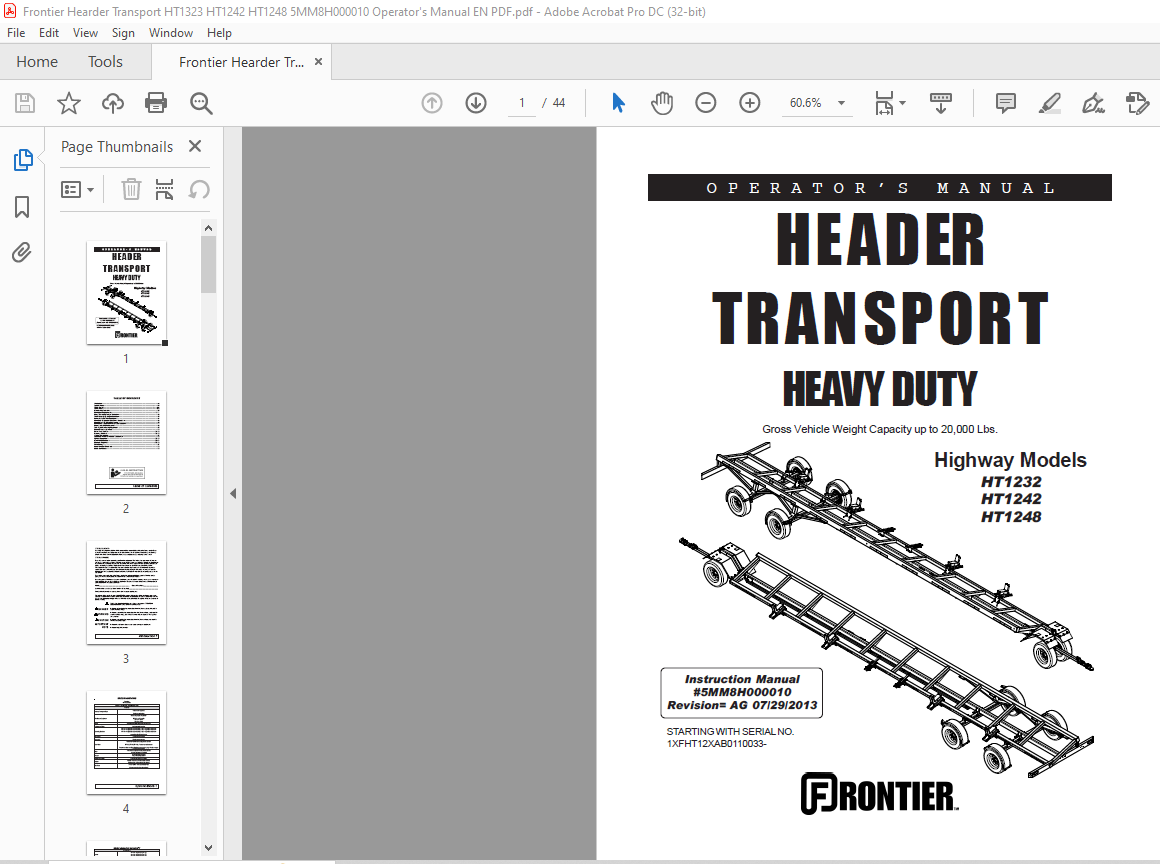Switch to the Home tab

click(x=37, y=62)
